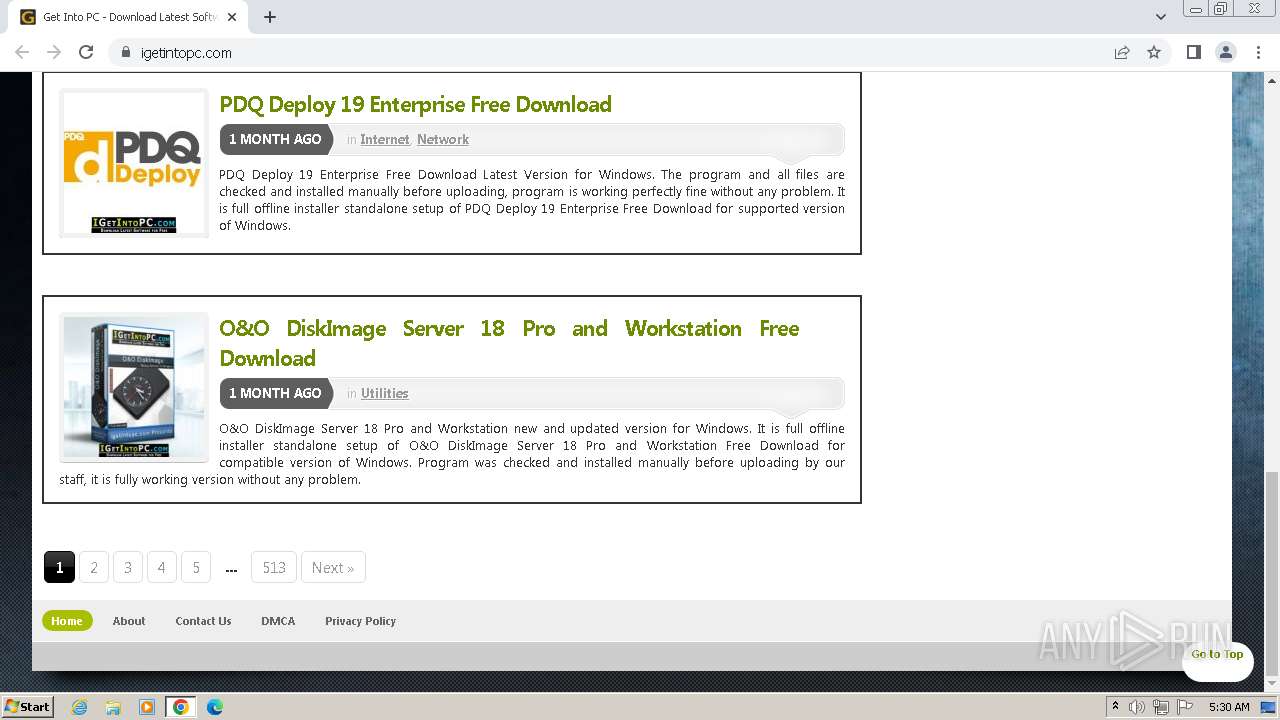Open the O&O DiskImage box thumbnail
The width and height of the screenshot is (1280, 720).
pos(134,388)
